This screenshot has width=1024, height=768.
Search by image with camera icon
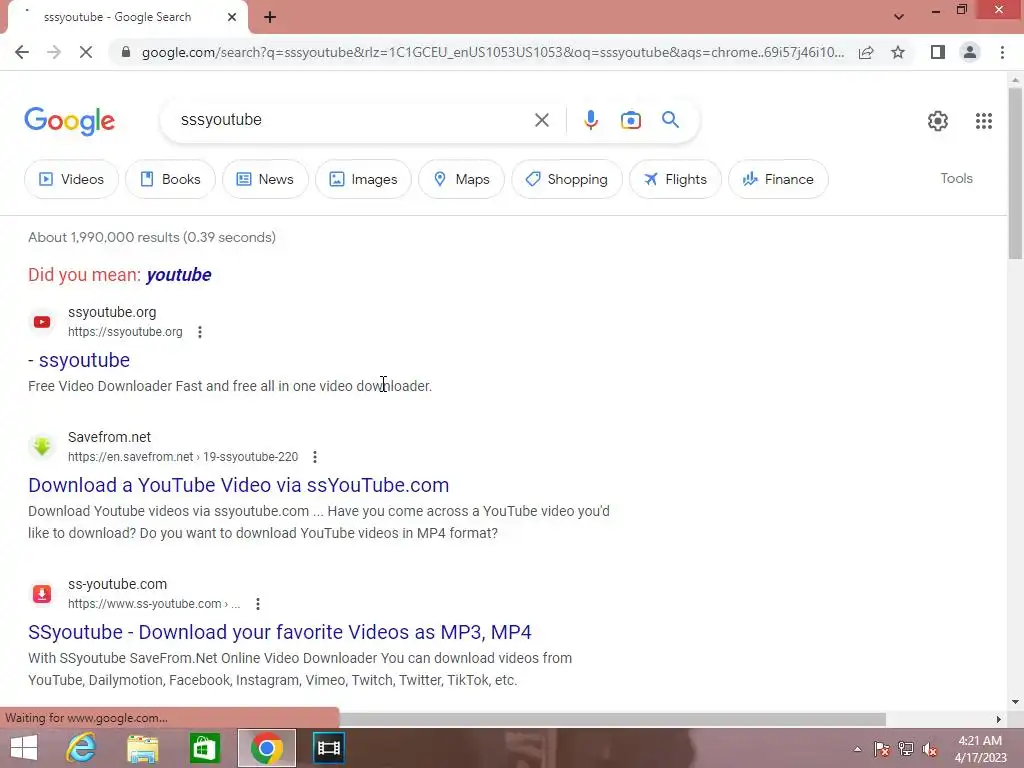(630, 120)
